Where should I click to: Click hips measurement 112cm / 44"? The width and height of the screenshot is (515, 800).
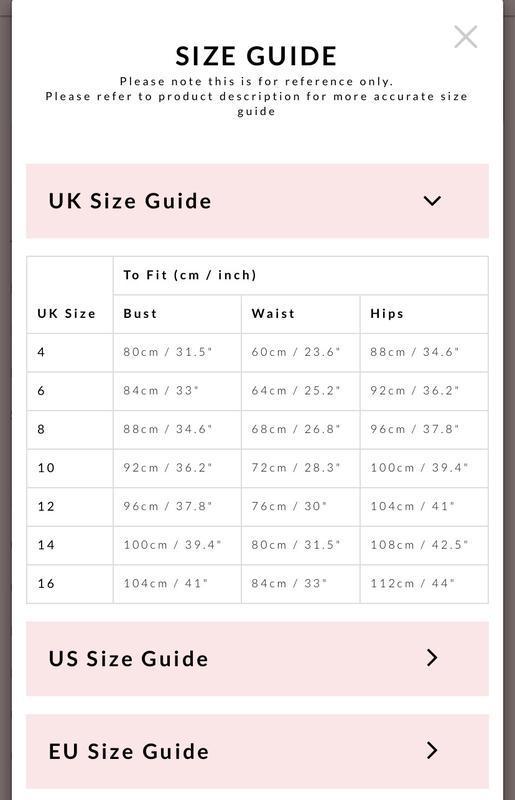point(412,584)
